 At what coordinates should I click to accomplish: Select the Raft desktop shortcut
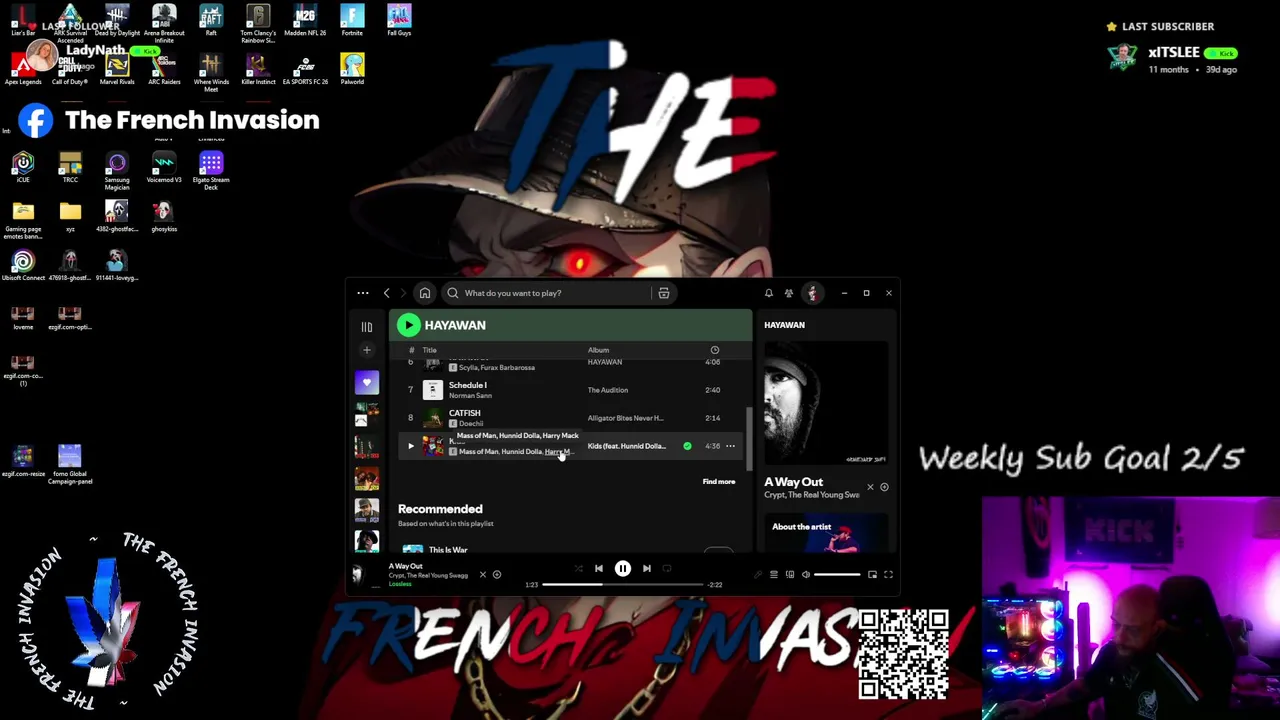pyautogui.click(x=211, y=20)
